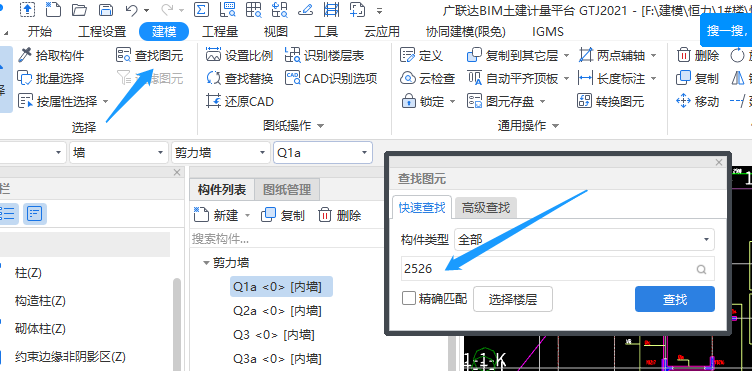Select 砌体柱(Z) in navigation panel
752x371 pixels.
click(40, 329)
